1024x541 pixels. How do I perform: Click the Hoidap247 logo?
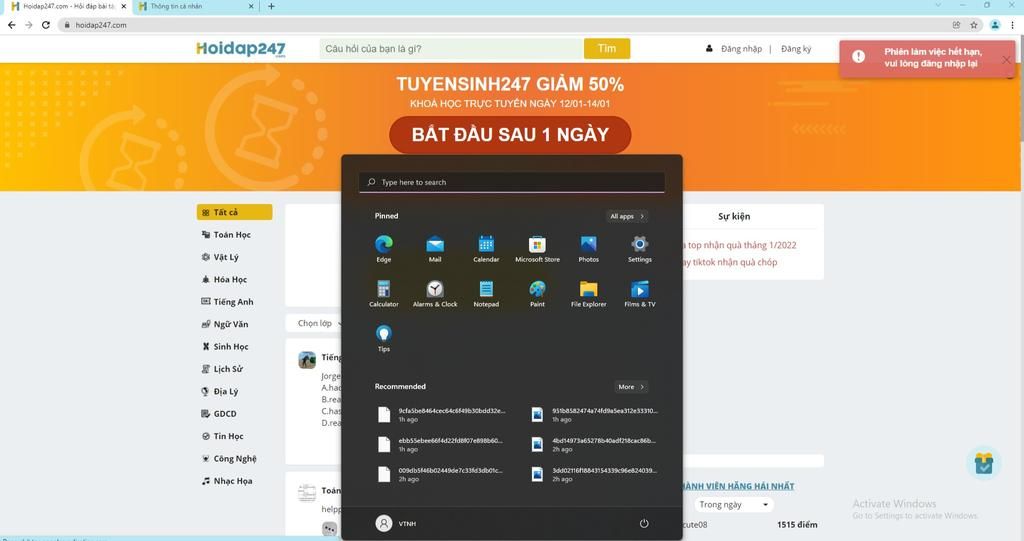[240, 49]
